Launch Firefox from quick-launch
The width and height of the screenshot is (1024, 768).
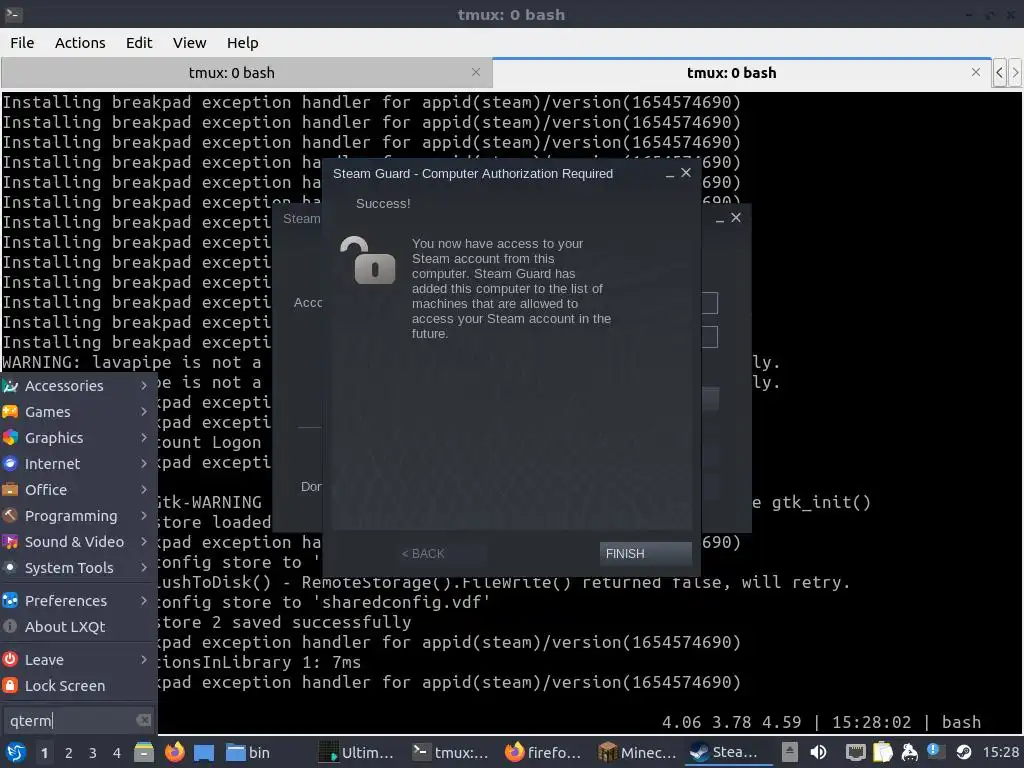pos(174,752)
